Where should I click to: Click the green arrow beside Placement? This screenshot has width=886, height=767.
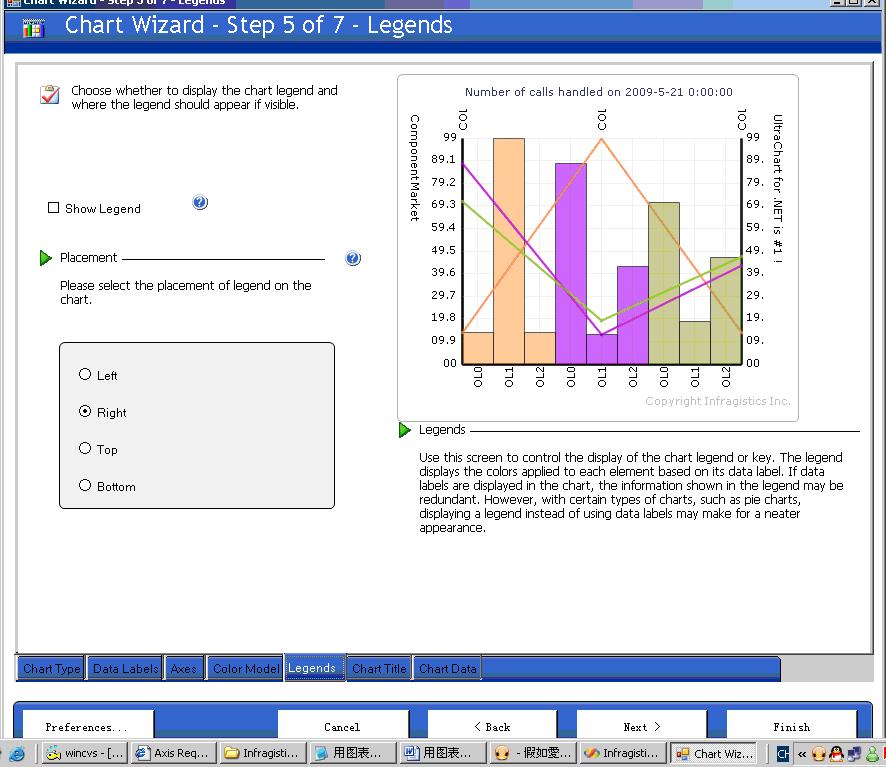(46, 258)
